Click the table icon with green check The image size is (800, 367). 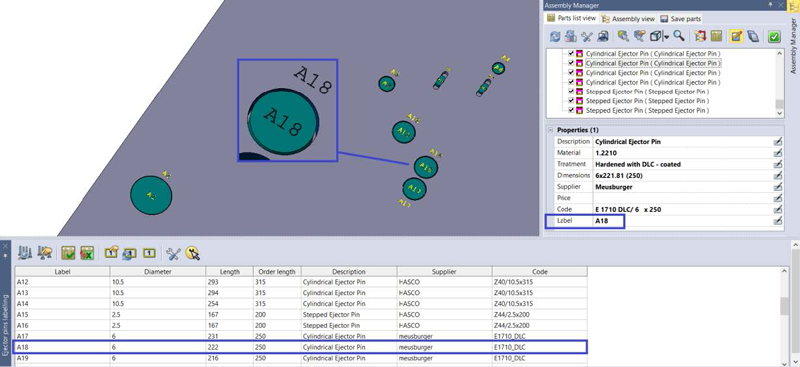[68, 253]
